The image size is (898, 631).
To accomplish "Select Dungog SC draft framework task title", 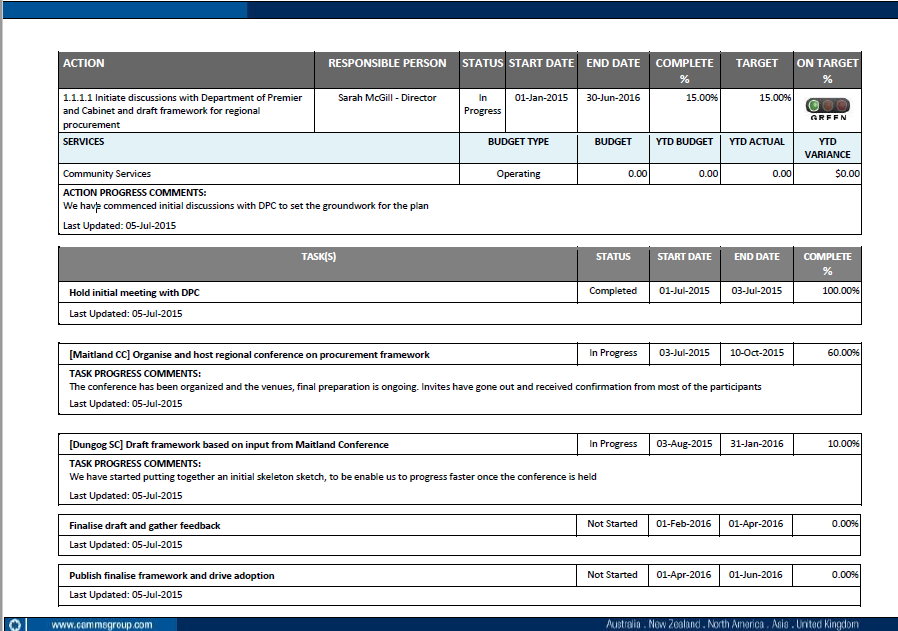I will point(229,445).
